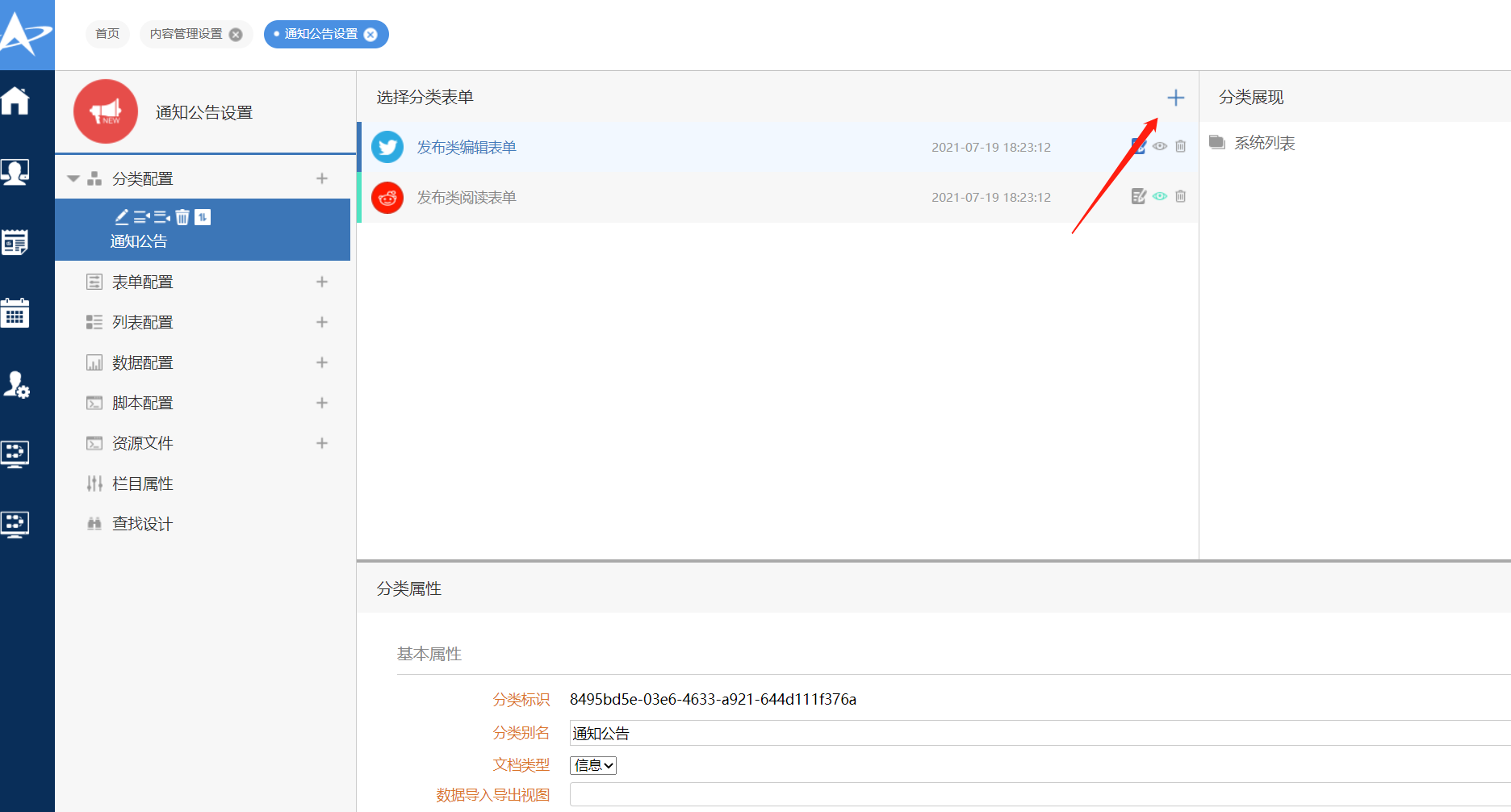Open the upper flowchart monitor sidebar icon
The height and width of the screenshot is (812, 1511).
point(15,454)
